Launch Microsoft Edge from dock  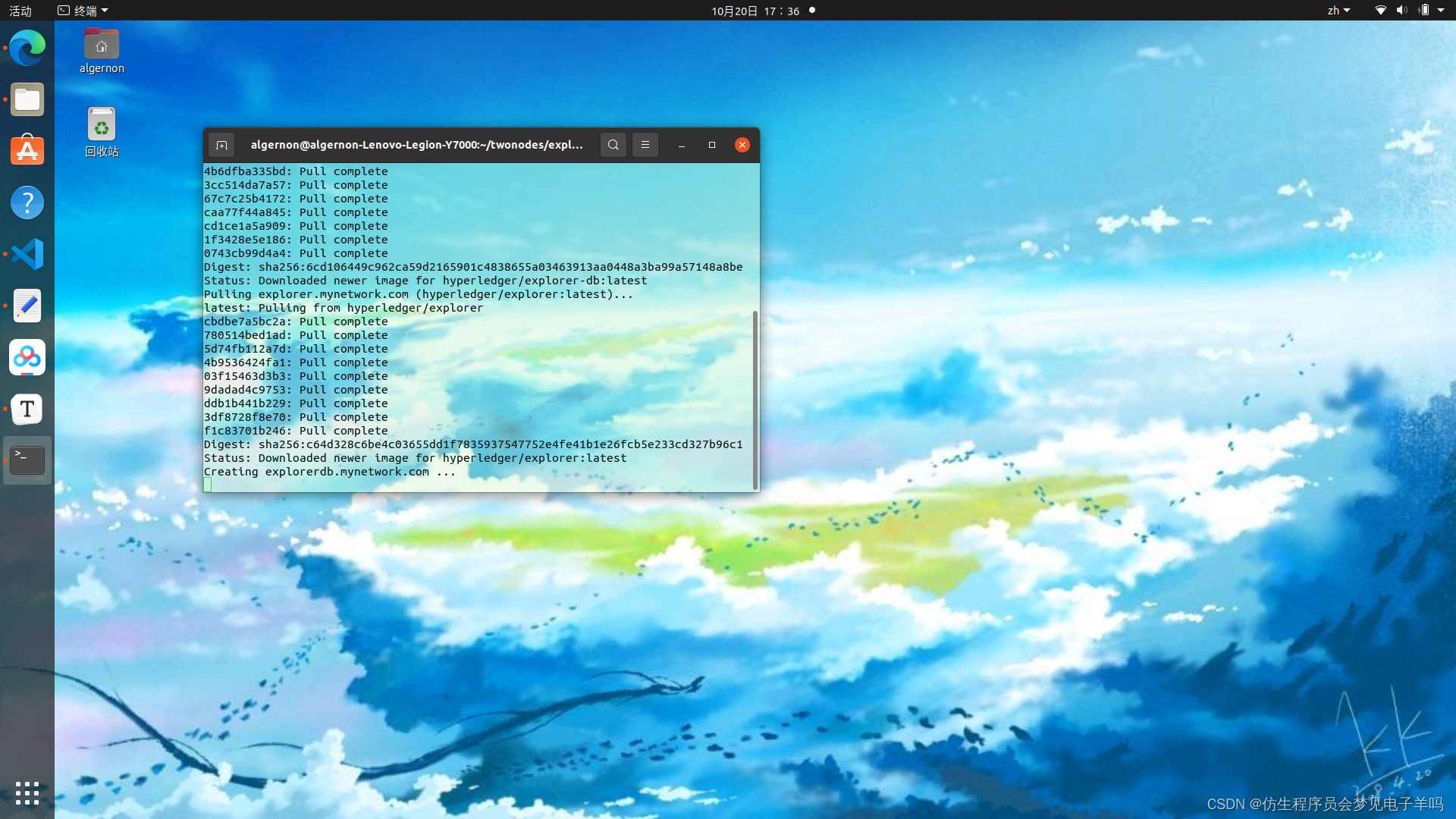[x=27, y=49]
